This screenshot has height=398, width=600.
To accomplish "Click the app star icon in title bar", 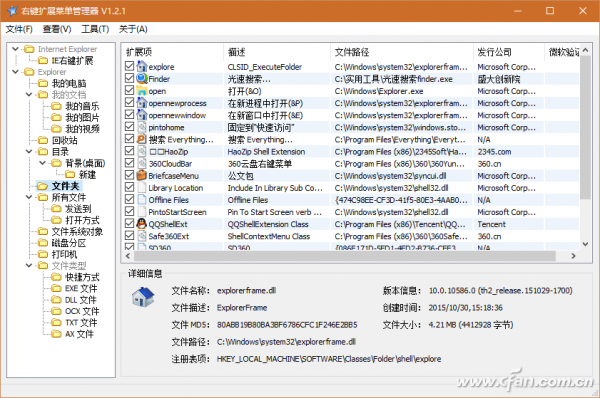I will click(13, 11).
